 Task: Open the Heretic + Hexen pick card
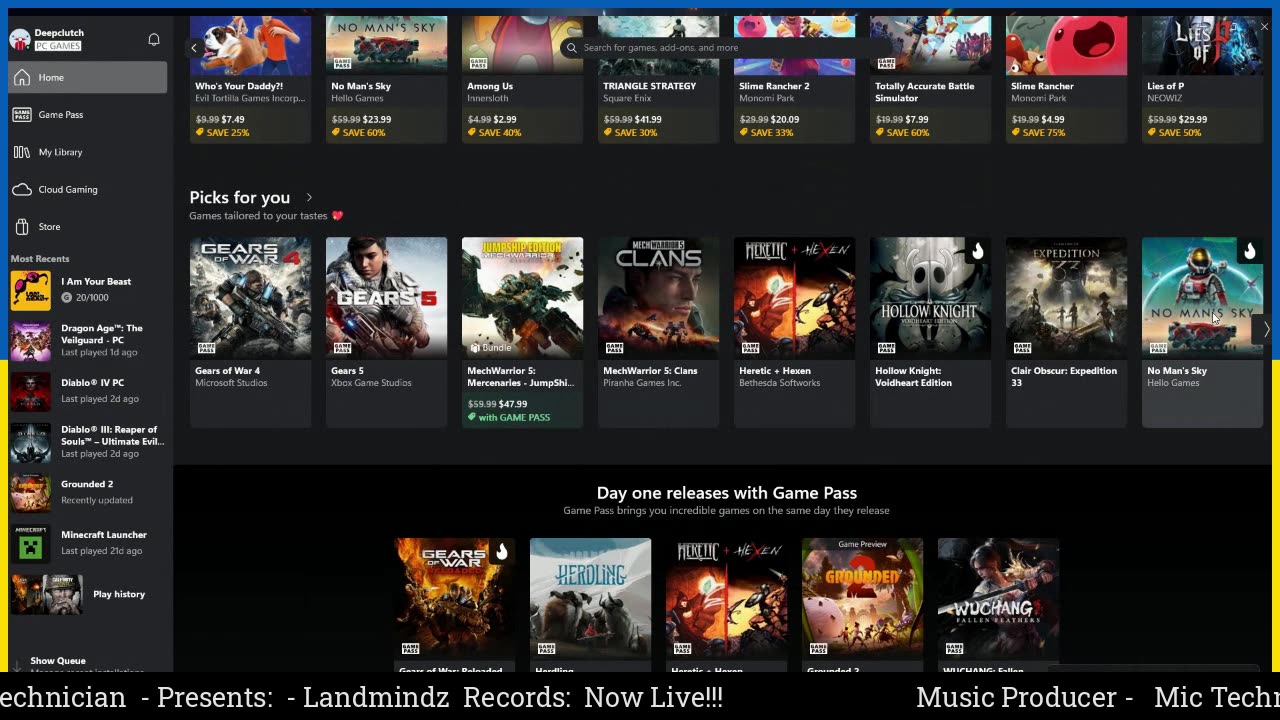click(794, 332)
